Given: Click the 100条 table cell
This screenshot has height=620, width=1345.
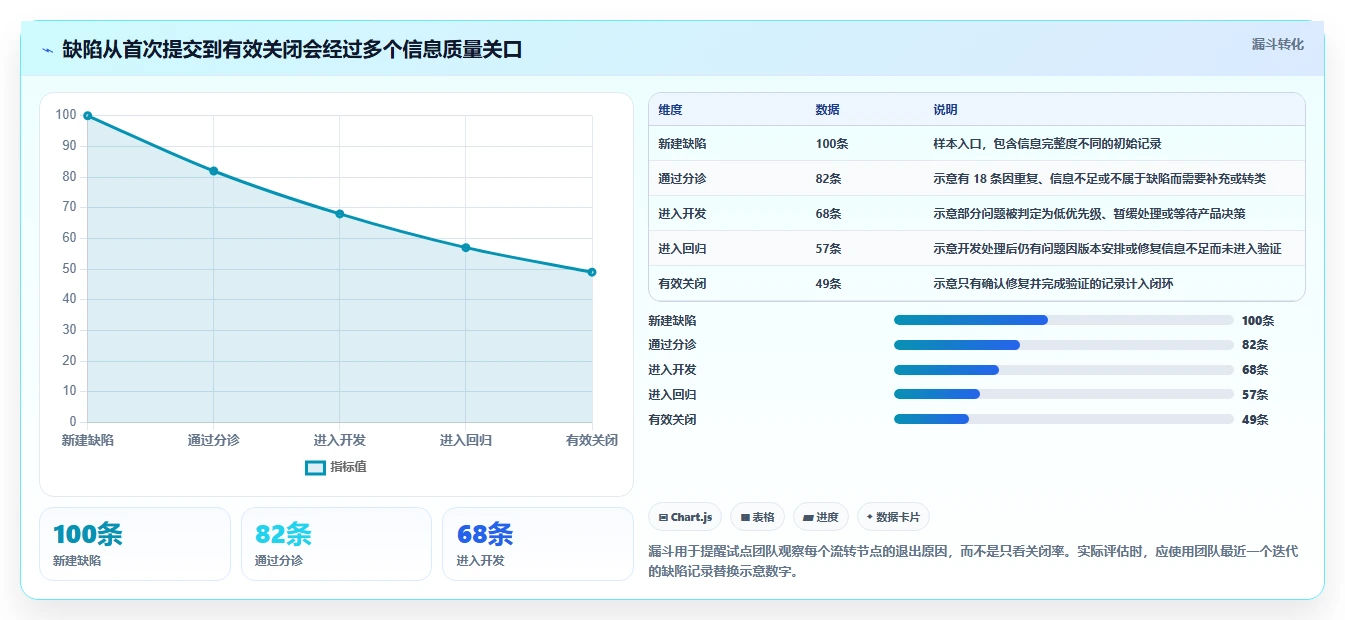Looking at the screenshot, I should tap(832, 144).
